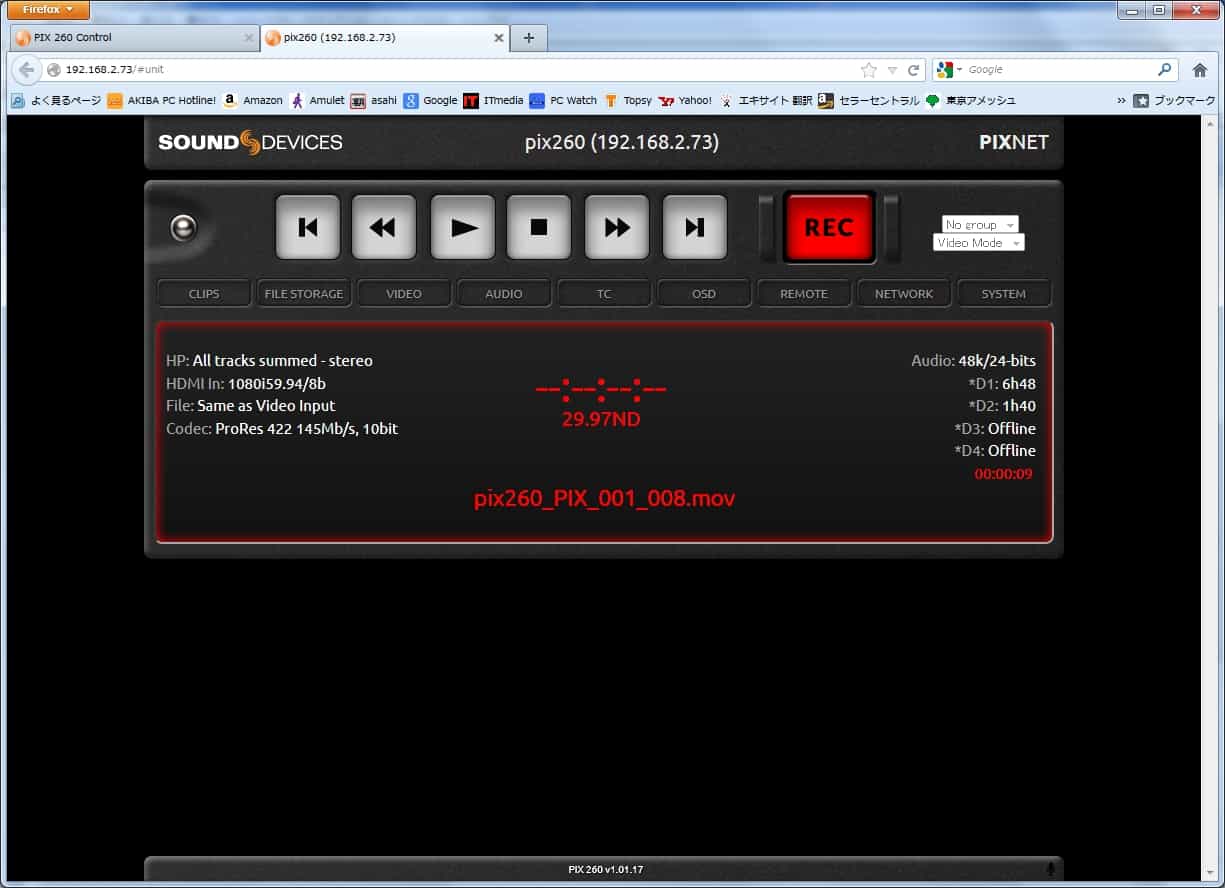The image size is (1225, 888).
Task: Open the Amulet bookmark
Action: click(x=317, y=100)
